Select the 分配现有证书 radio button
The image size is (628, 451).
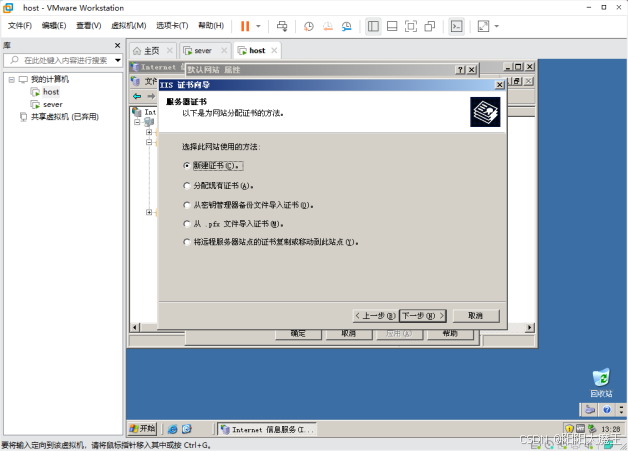(x=186, y=185)
